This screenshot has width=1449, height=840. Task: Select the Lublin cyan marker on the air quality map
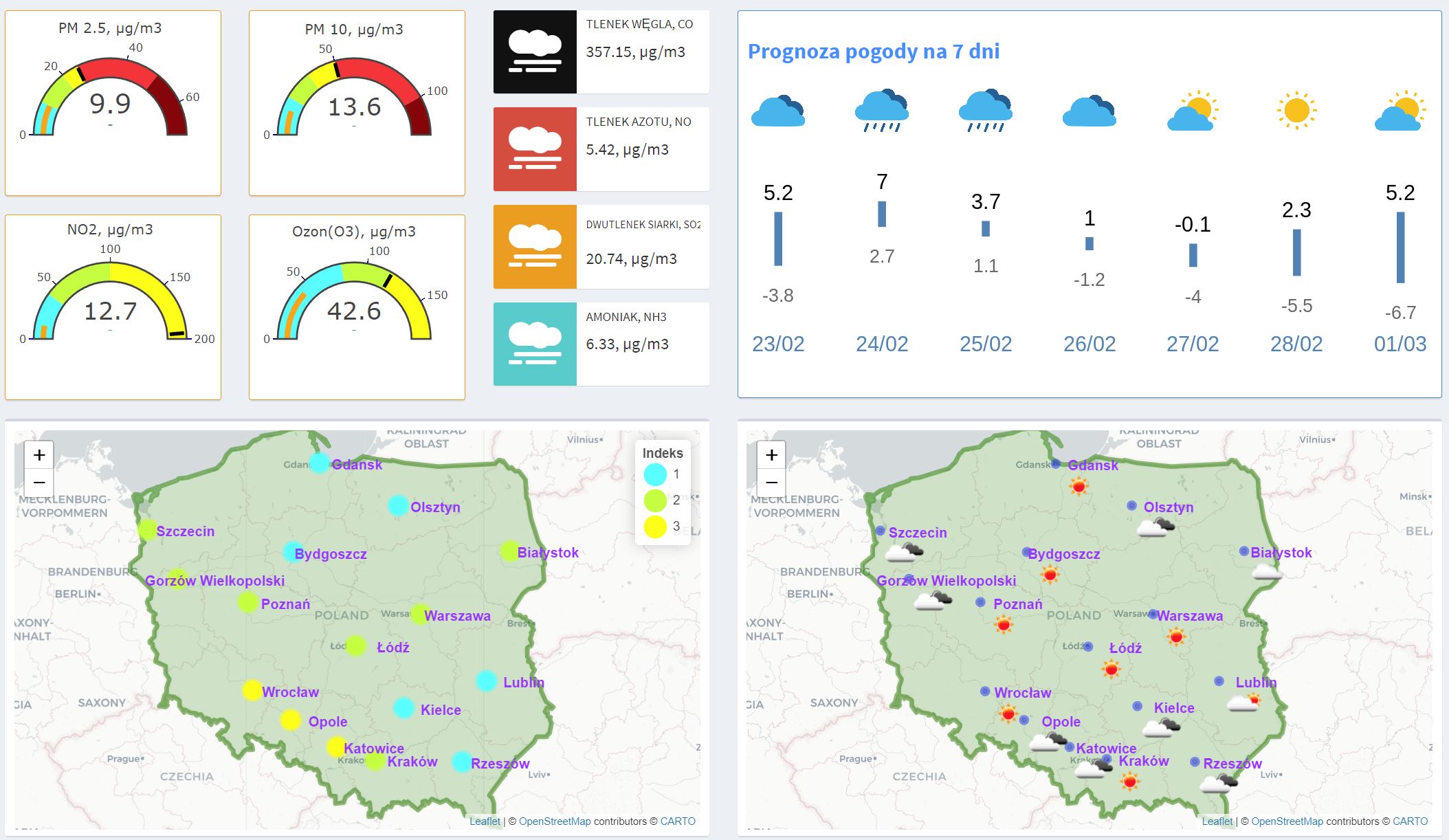coord(486,681)
